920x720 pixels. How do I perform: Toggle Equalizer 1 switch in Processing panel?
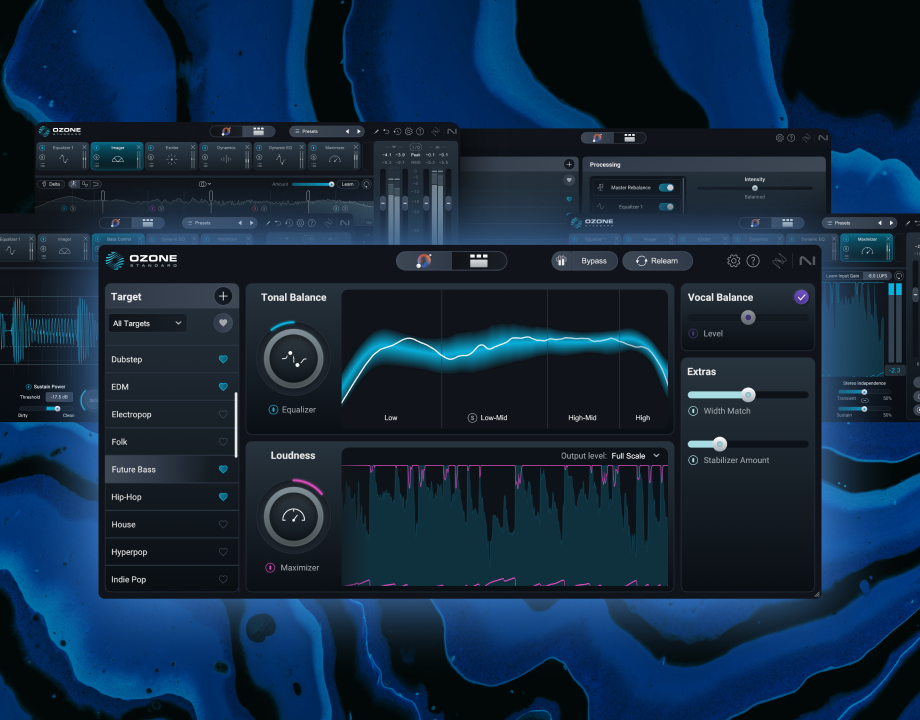click(x=666, y=207)
